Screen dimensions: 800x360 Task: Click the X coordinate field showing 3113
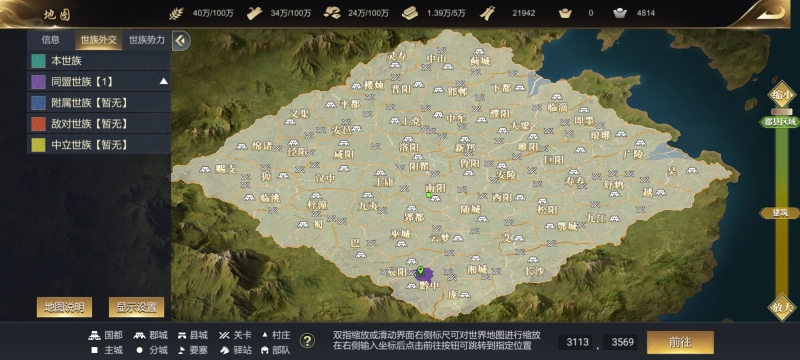[578, 342]
